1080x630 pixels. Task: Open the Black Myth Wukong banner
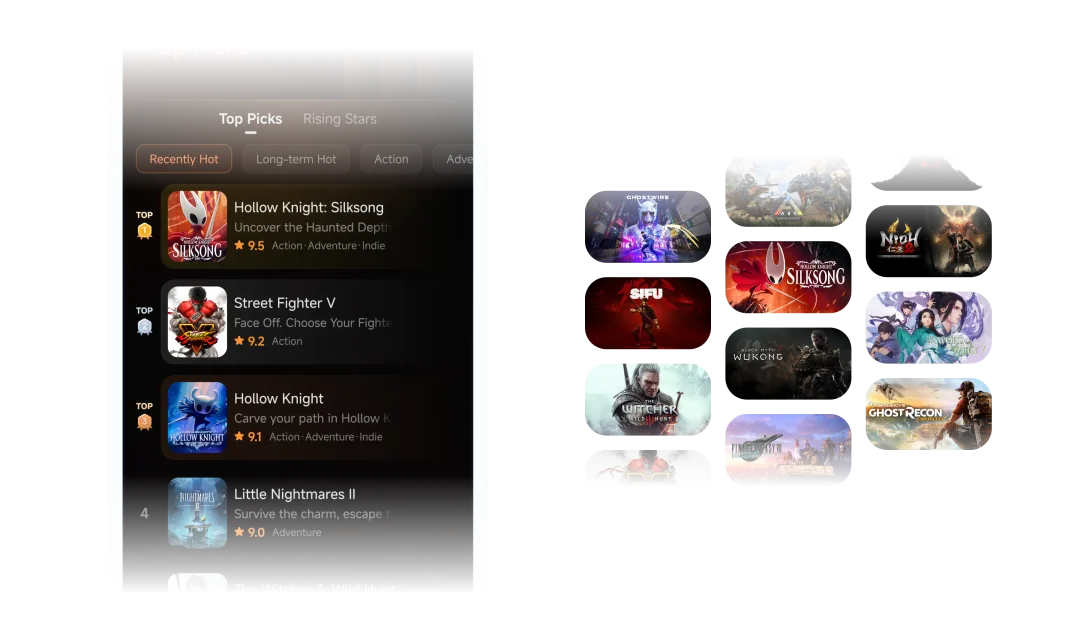point(788,364)
